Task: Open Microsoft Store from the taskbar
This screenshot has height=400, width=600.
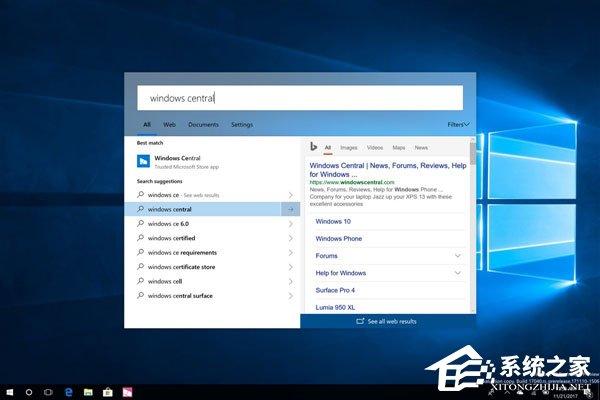Action: 108,392
